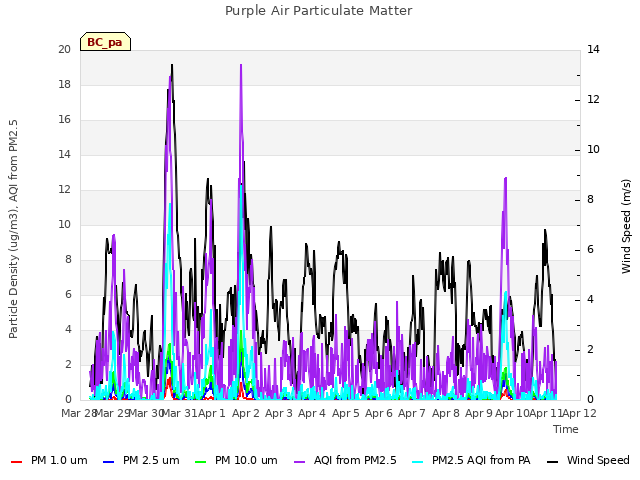Click the left axis value 16
Screen dimensions: 640x480
64,120
